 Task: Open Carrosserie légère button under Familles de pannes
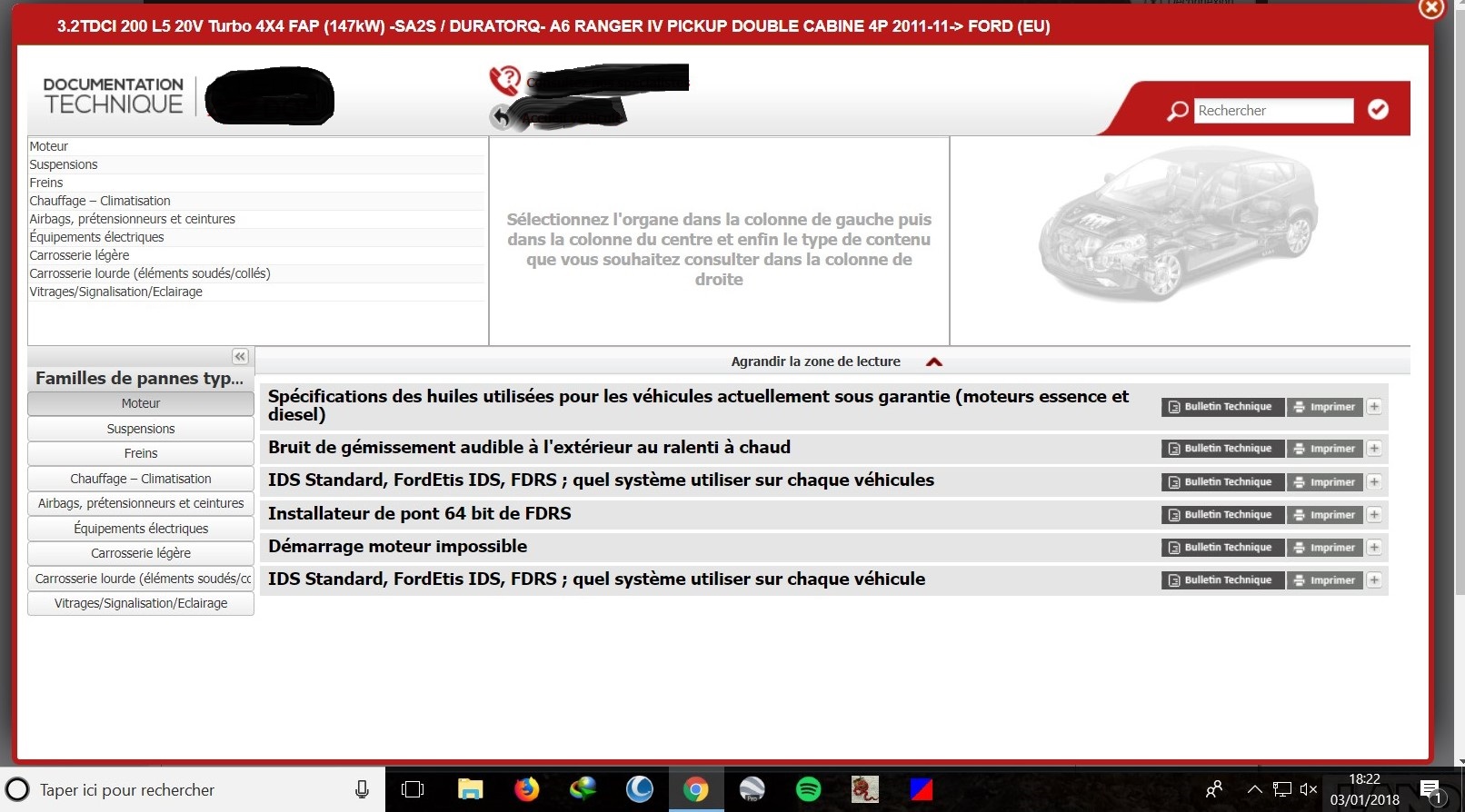[x=141, y=553]
